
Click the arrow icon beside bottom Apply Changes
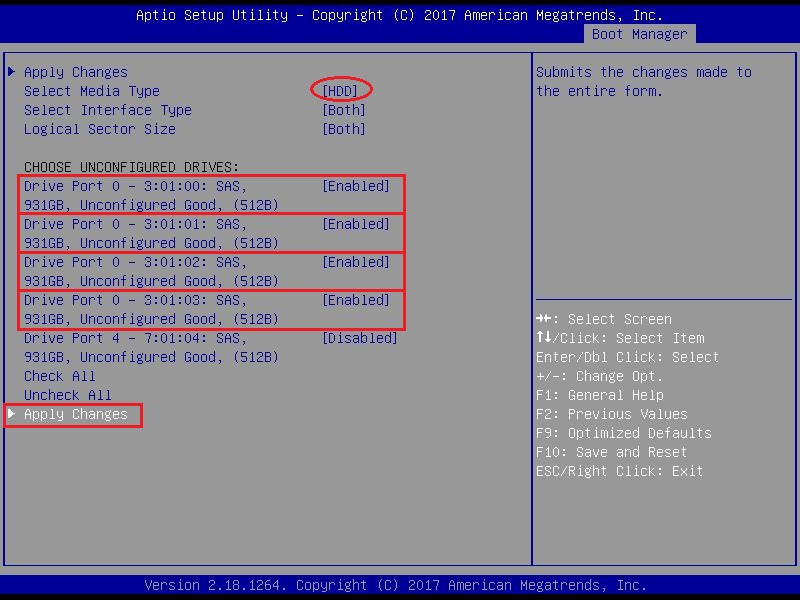[x=12, y=414]
